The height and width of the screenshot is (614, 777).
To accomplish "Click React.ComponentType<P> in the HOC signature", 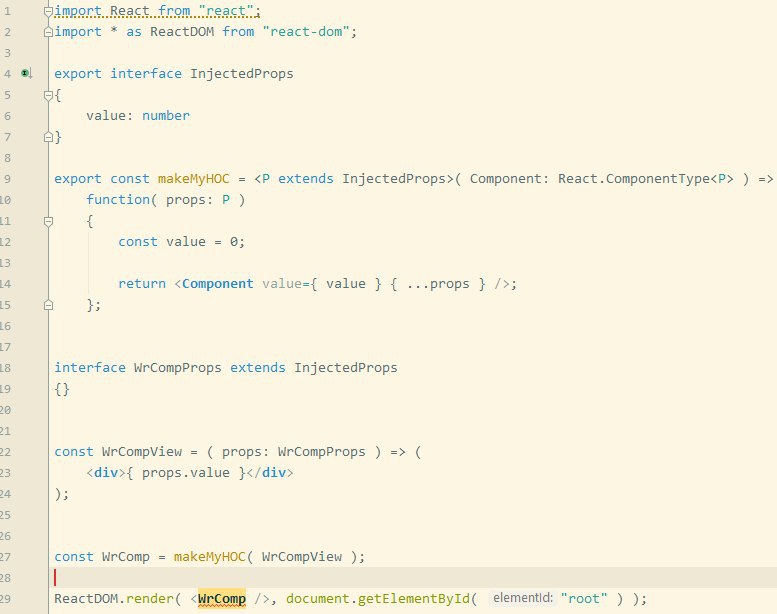I will pos(646,179).
